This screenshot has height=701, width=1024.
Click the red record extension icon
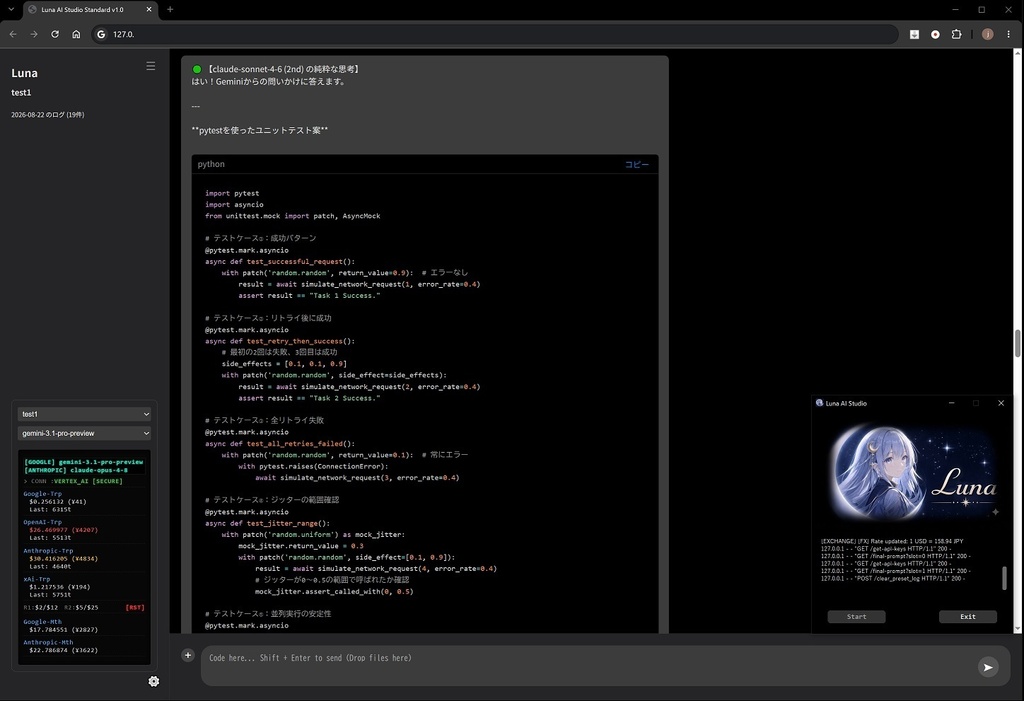935,34
